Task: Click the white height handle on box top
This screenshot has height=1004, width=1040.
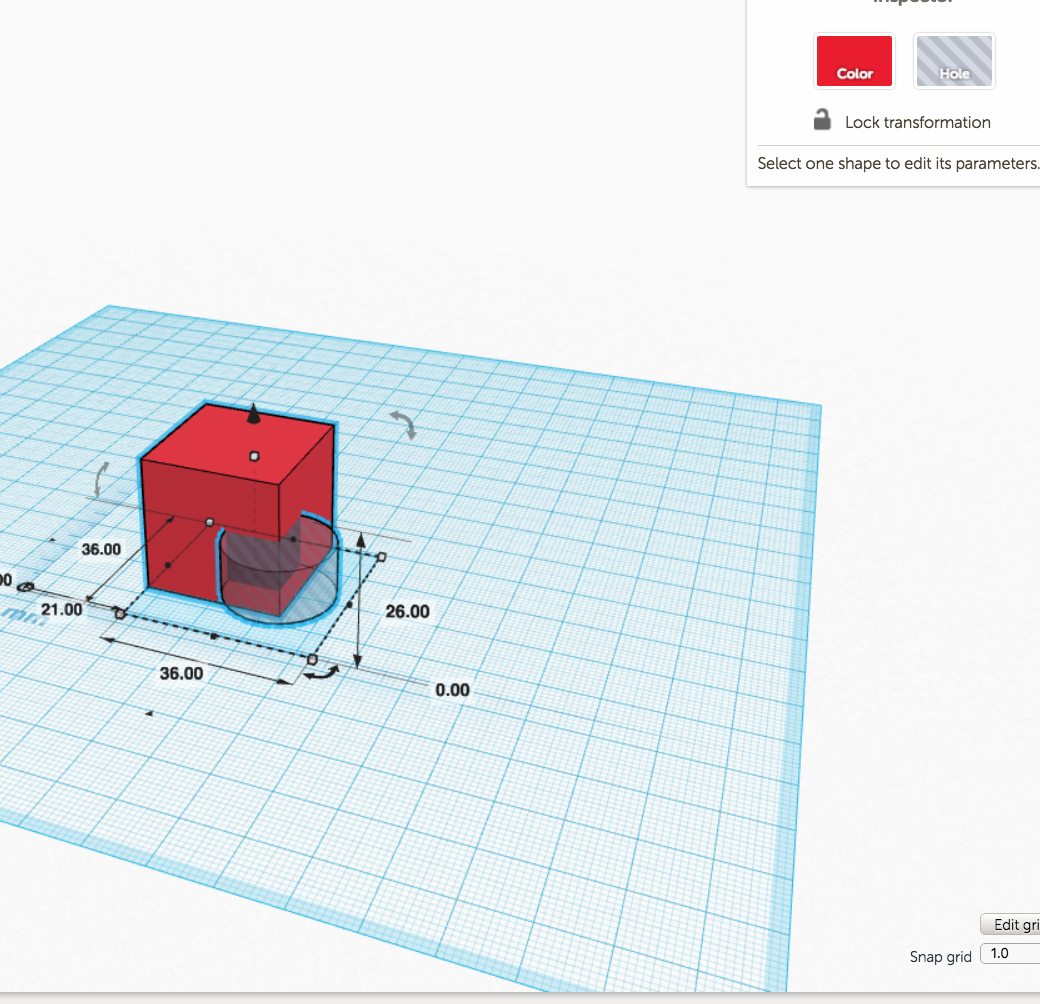Action: [x=255, y=456]
